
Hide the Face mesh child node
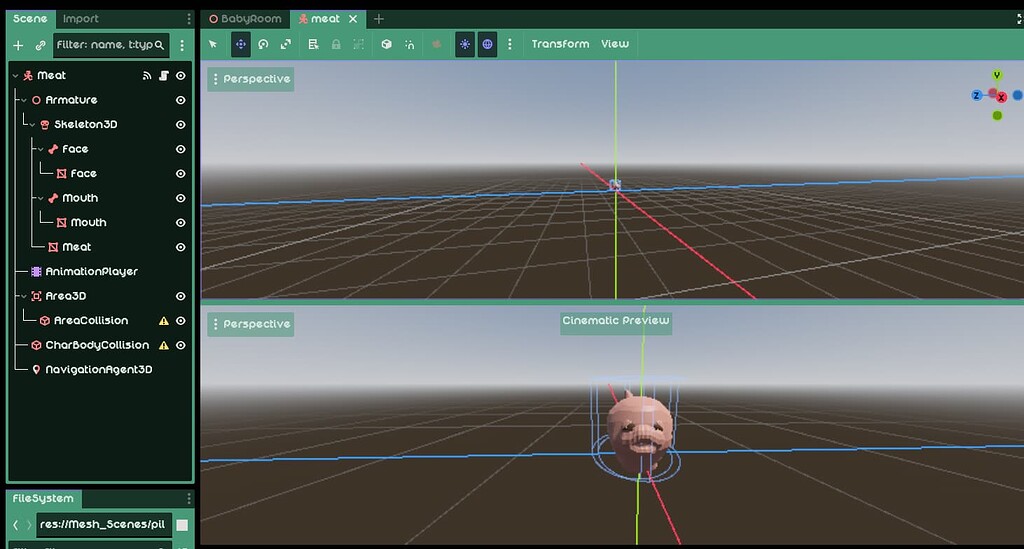[181, 174]
